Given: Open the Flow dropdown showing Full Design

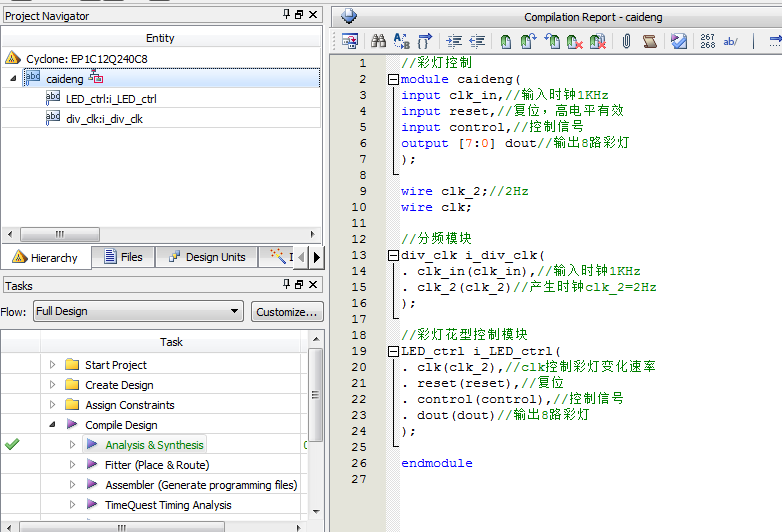Looking at the screenshot, I should 138,311.
